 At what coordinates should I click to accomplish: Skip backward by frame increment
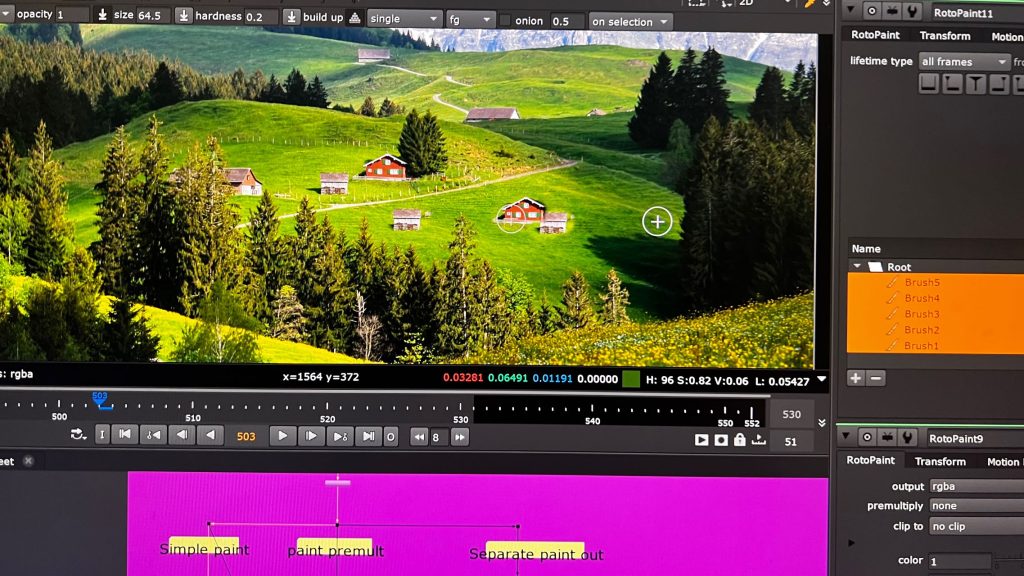click(x=419, y=438)
